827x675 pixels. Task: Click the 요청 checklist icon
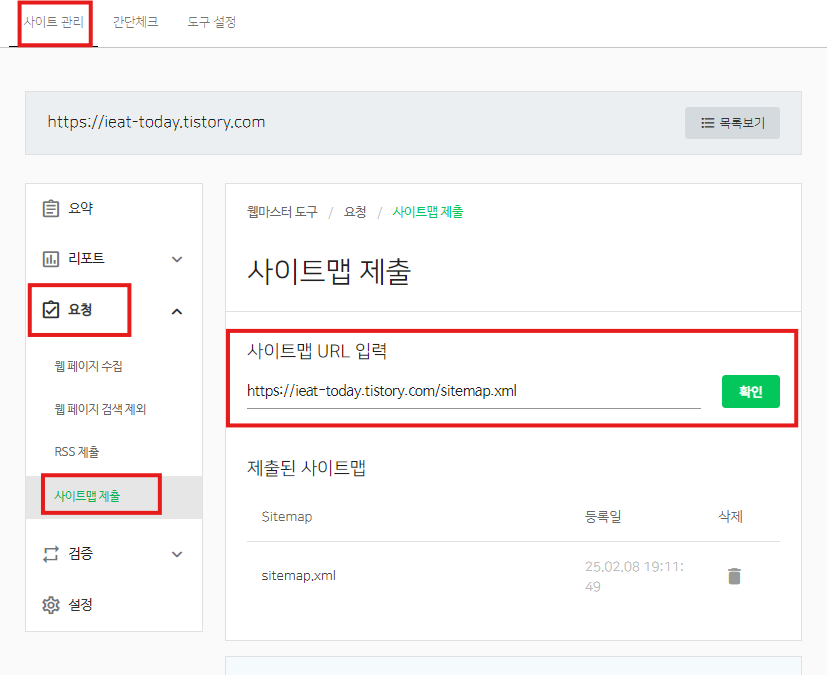point(51,310)
